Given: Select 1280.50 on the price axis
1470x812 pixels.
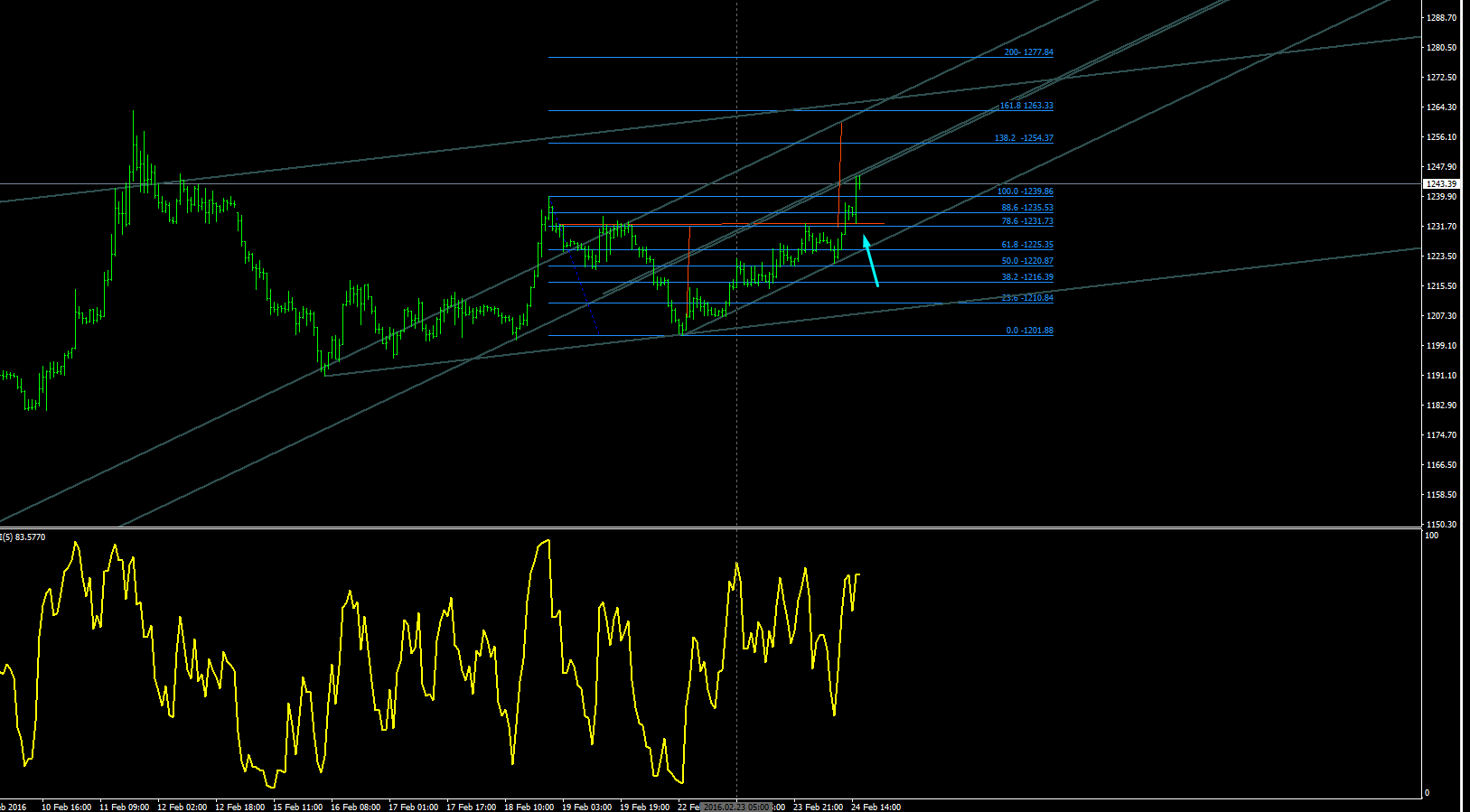Looking at the screenshot, I should coord(1441,48).
